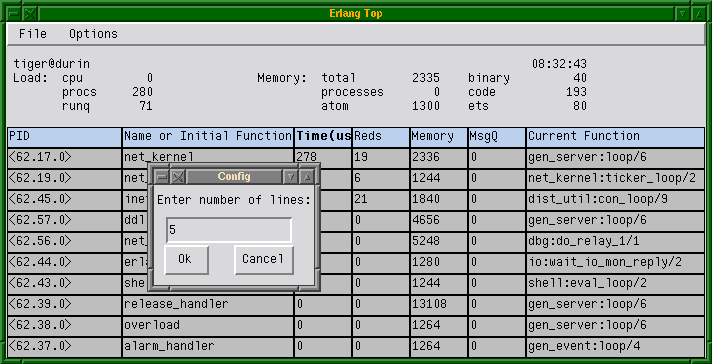Sort by Time(us) column header
This screenshot has height=364, width=712.
tap(323, 137)
